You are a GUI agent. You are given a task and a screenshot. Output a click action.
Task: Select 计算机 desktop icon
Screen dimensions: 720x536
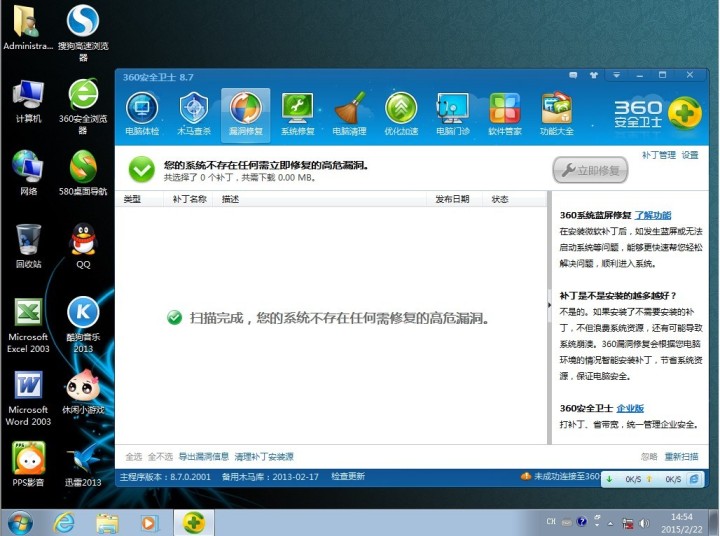pyautogui.click(x=28, y=102)
